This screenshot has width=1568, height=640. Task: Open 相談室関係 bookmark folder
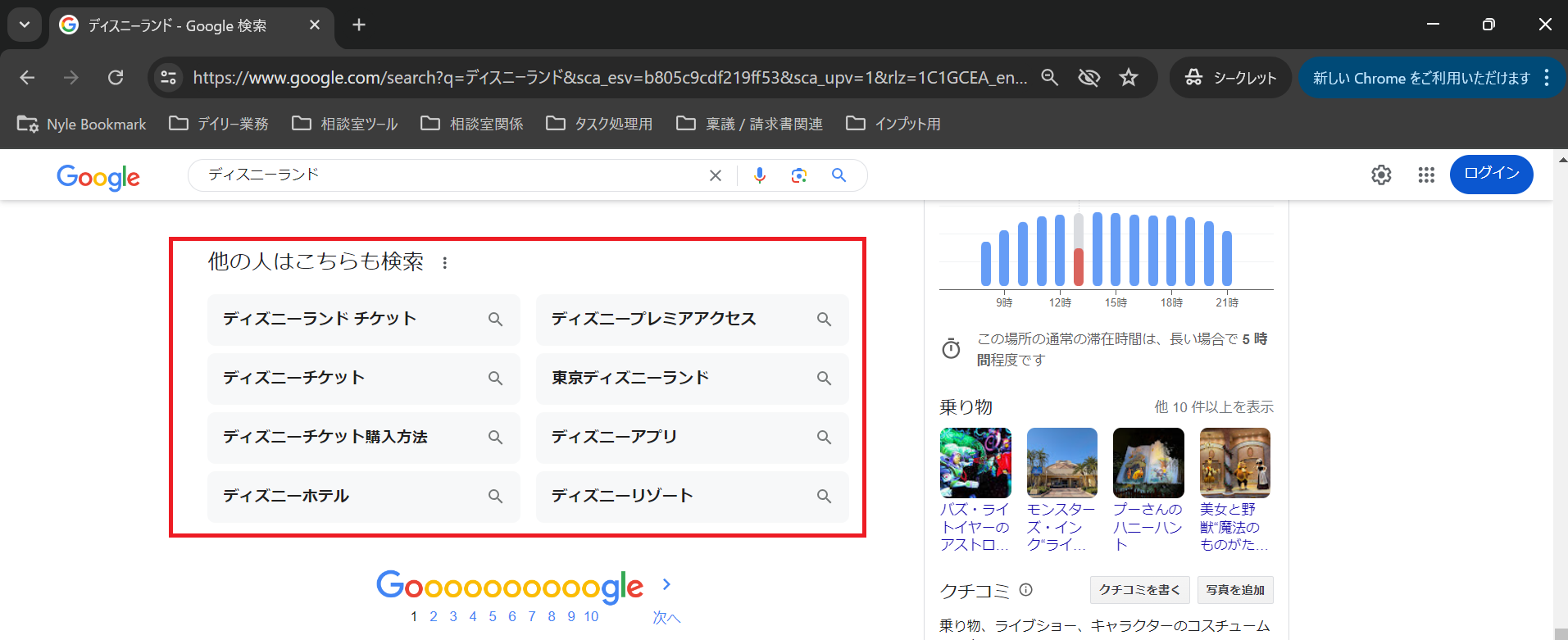pos(472,124)
